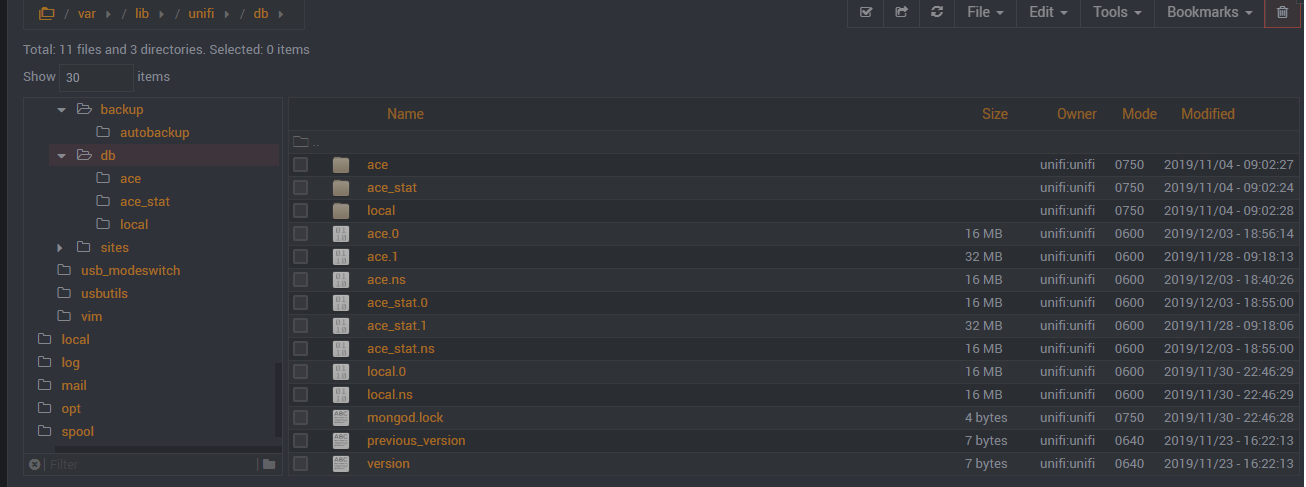Open the Bookmarks dropdown menu
Image resolution: width=1306 pixels, height=487 pixels.
(1209, 12)
